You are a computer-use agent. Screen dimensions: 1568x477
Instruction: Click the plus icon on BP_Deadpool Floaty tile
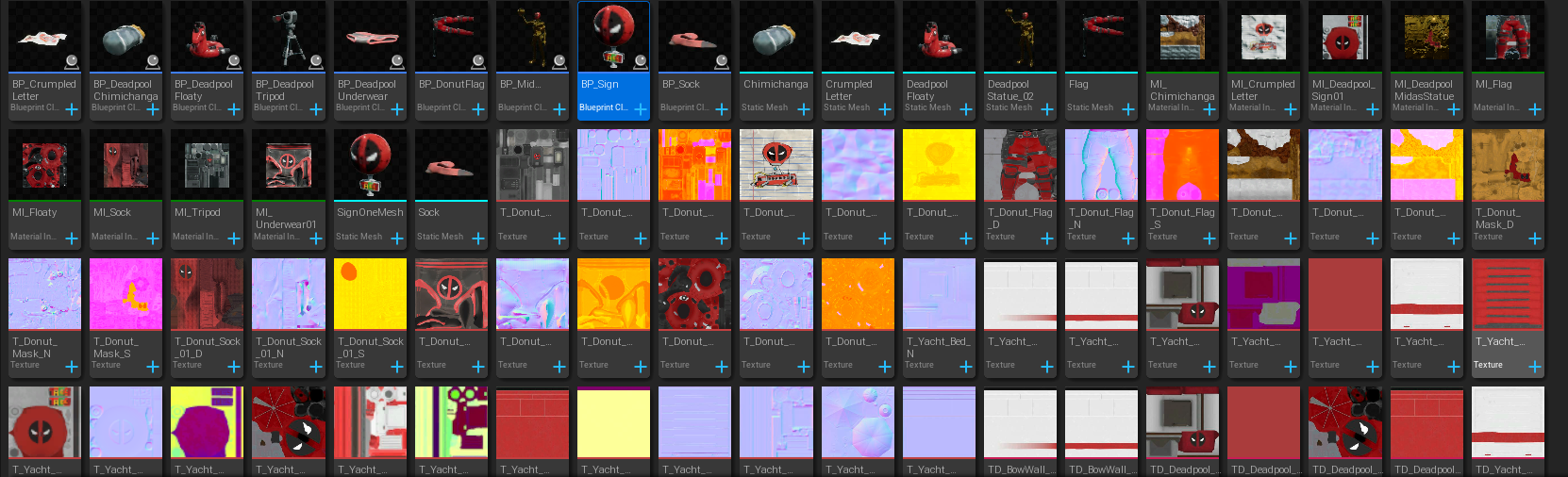pyautogui.click(x=234, y=110)
